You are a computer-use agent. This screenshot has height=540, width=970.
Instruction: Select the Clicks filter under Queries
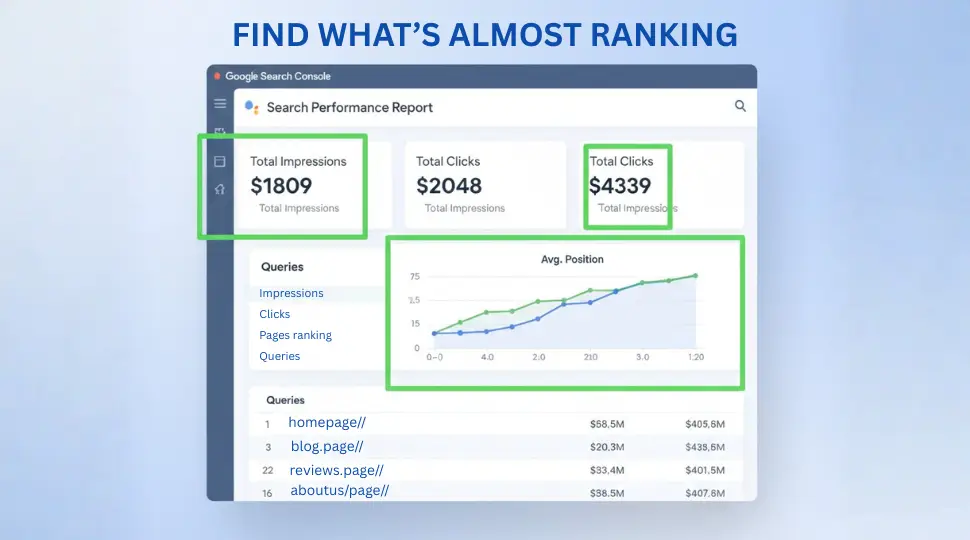274,314
